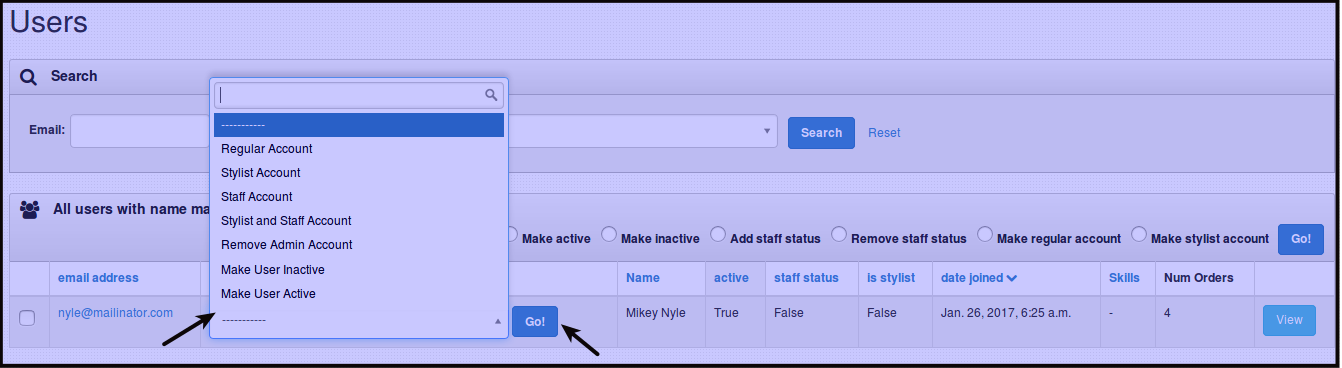
Task: Click the Email search input field
Action: pyautogui.click(x=139, y=131)
